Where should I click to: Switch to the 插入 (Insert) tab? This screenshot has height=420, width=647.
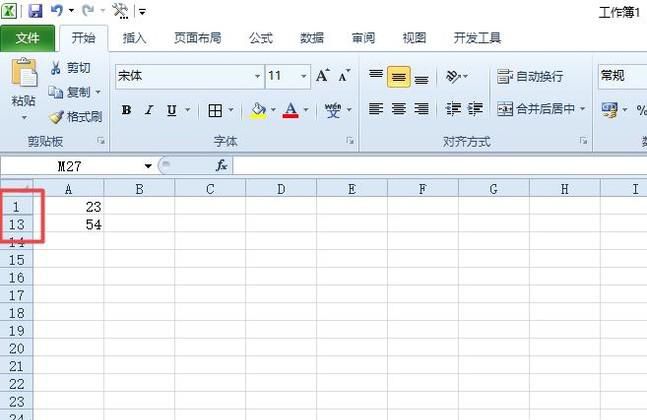click(x=135, y=38)
